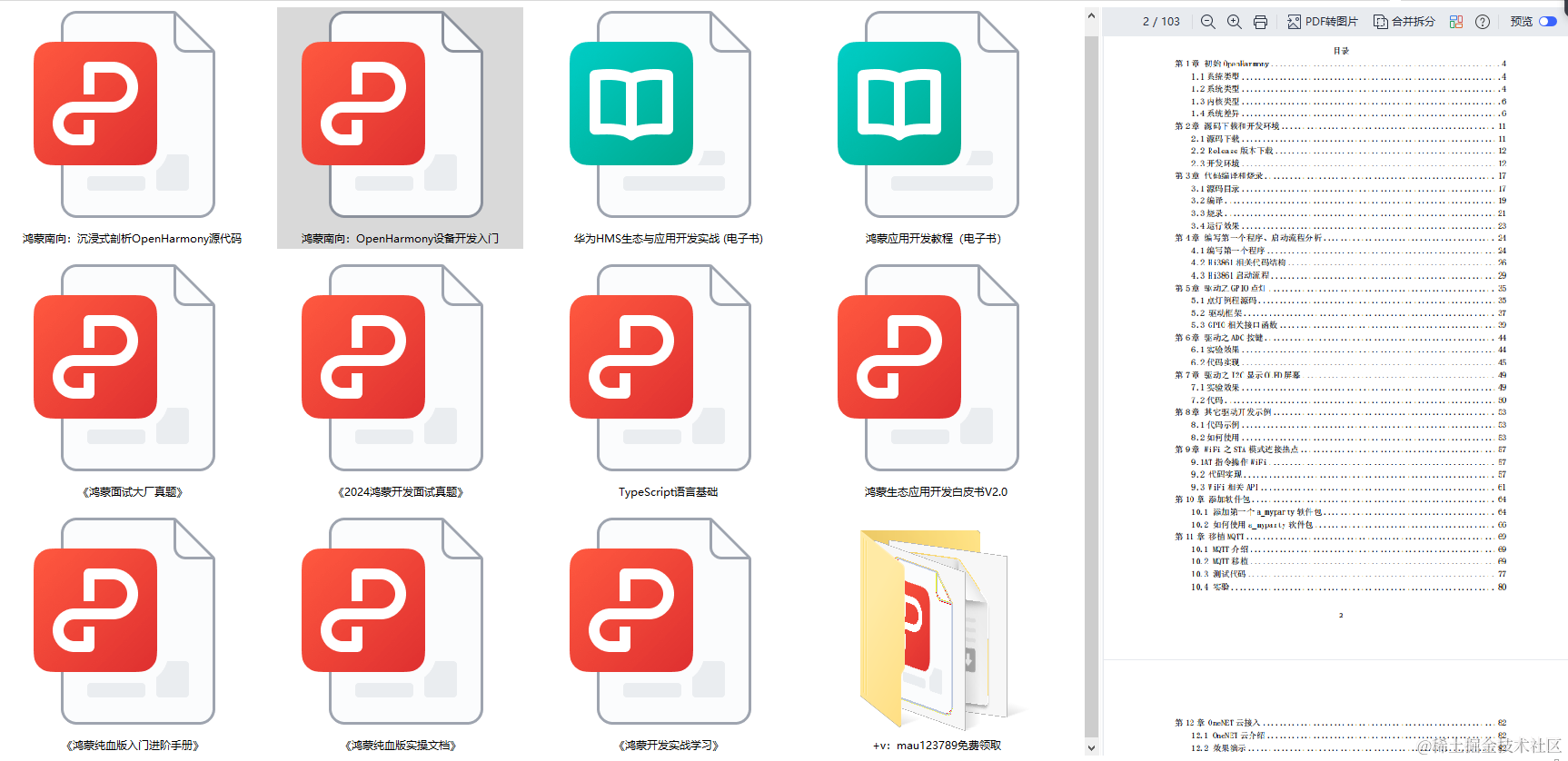Click file name 华为HMS生态与应用开发实战 (电子书)

(669, 239)
